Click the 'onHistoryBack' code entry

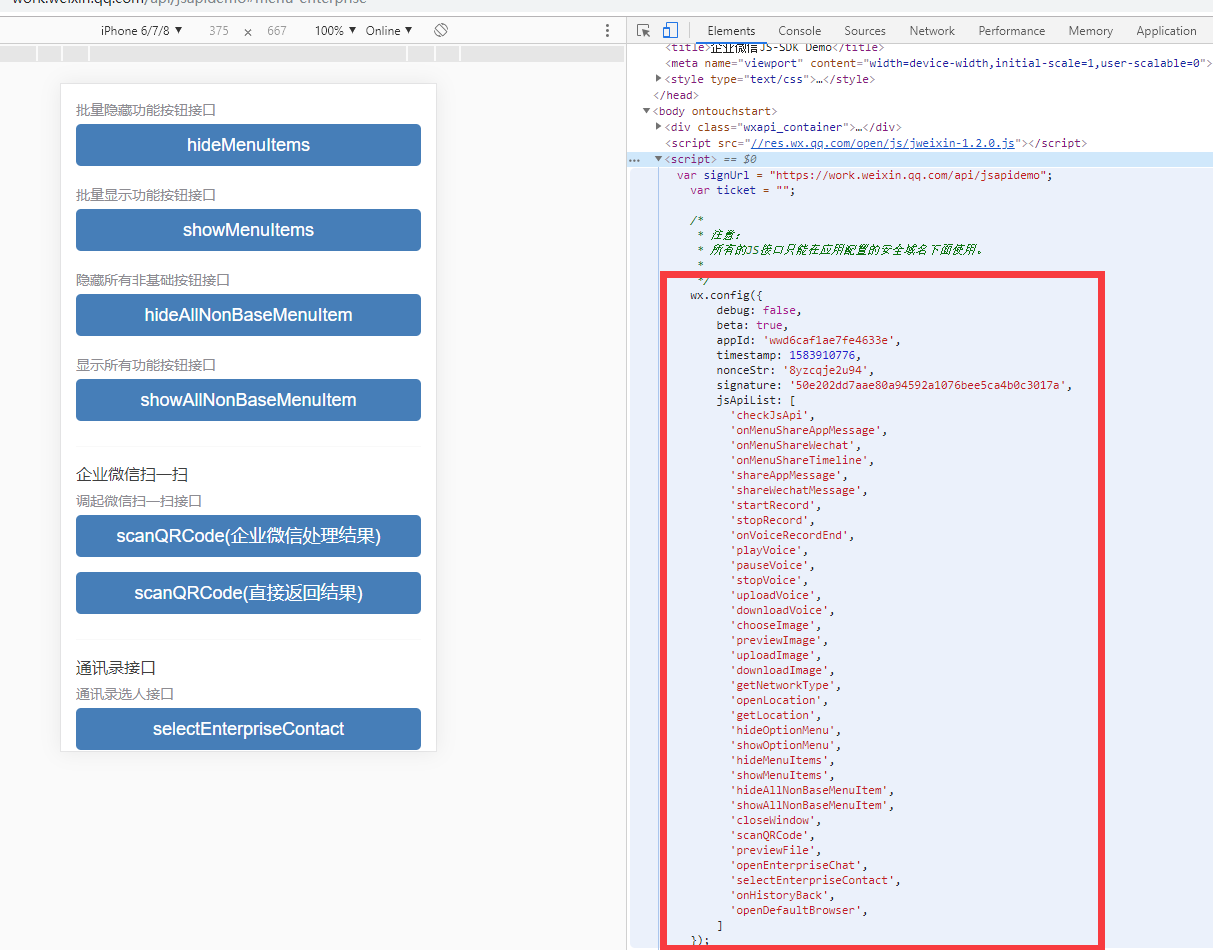[782, 895]
